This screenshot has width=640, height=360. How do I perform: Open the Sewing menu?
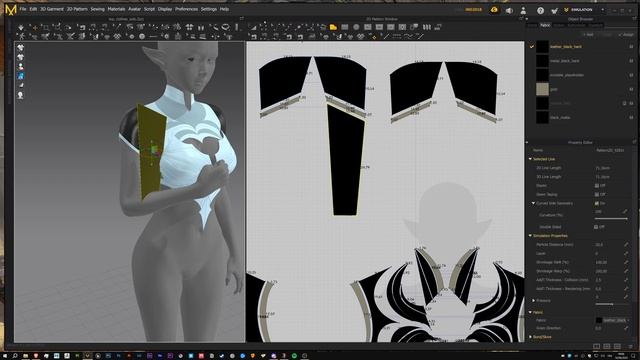(x=98, y=9)
